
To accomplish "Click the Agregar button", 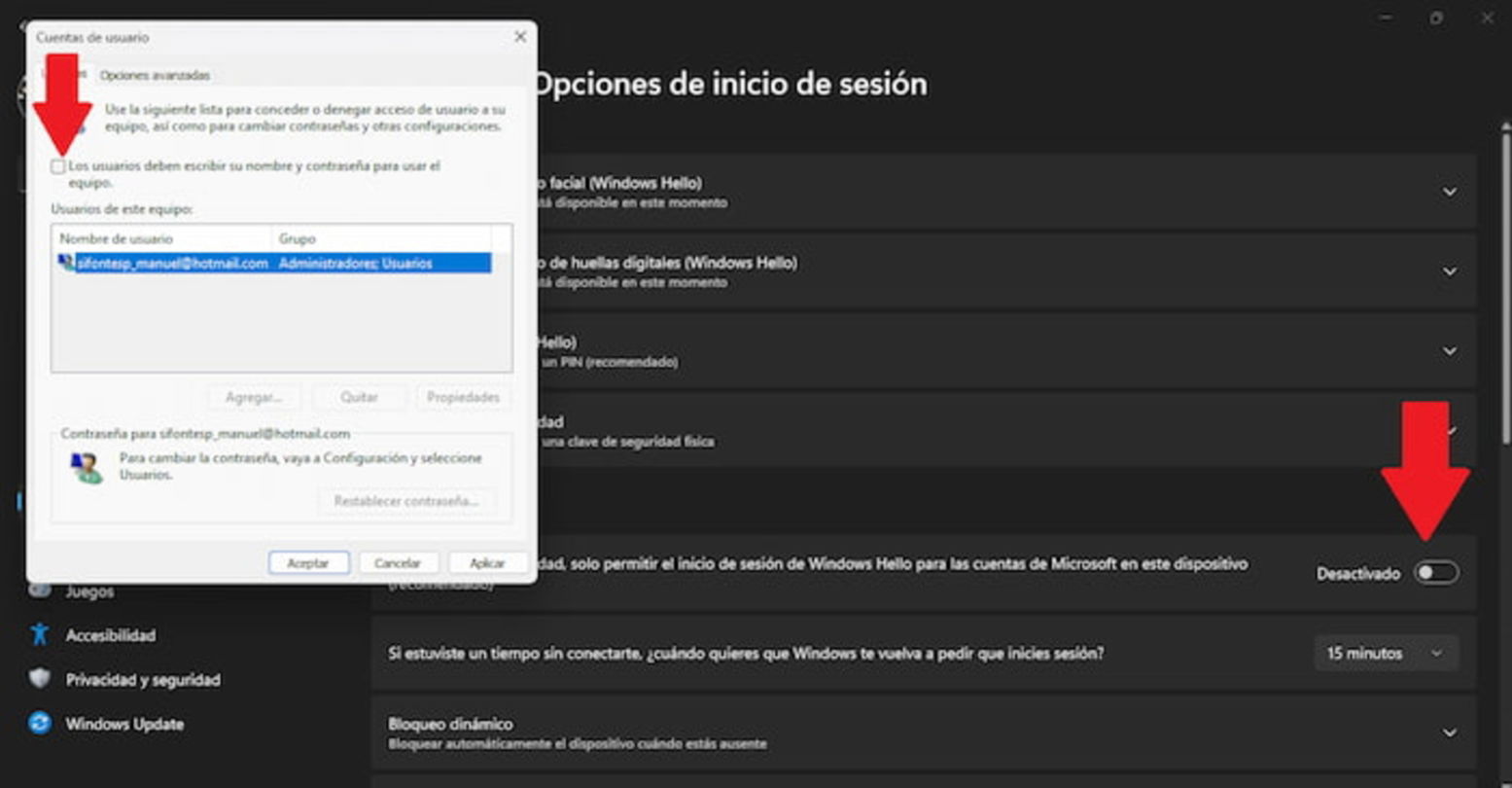I will (254, 397).
